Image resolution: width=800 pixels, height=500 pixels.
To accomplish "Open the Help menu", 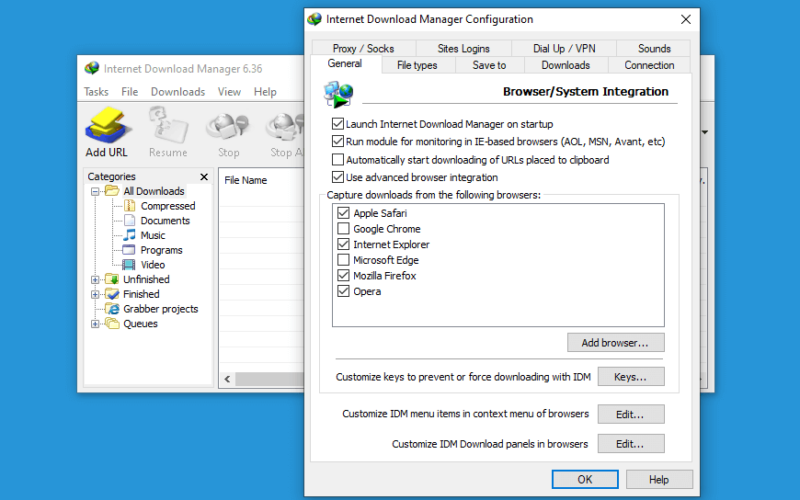I will pyautogui.click(x=265, y=92).
